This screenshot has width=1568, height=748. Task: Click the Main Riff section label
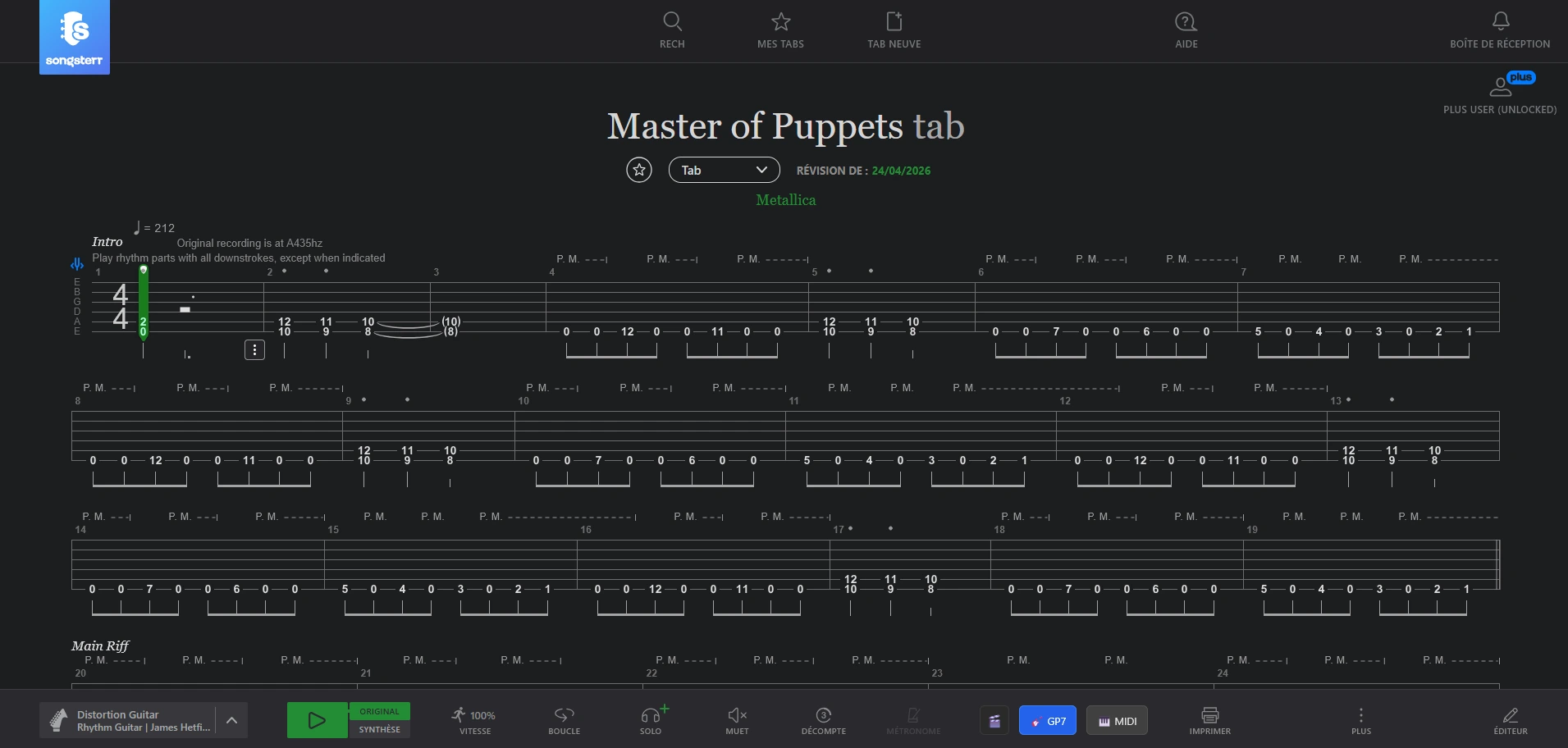(x=100, y=646)
